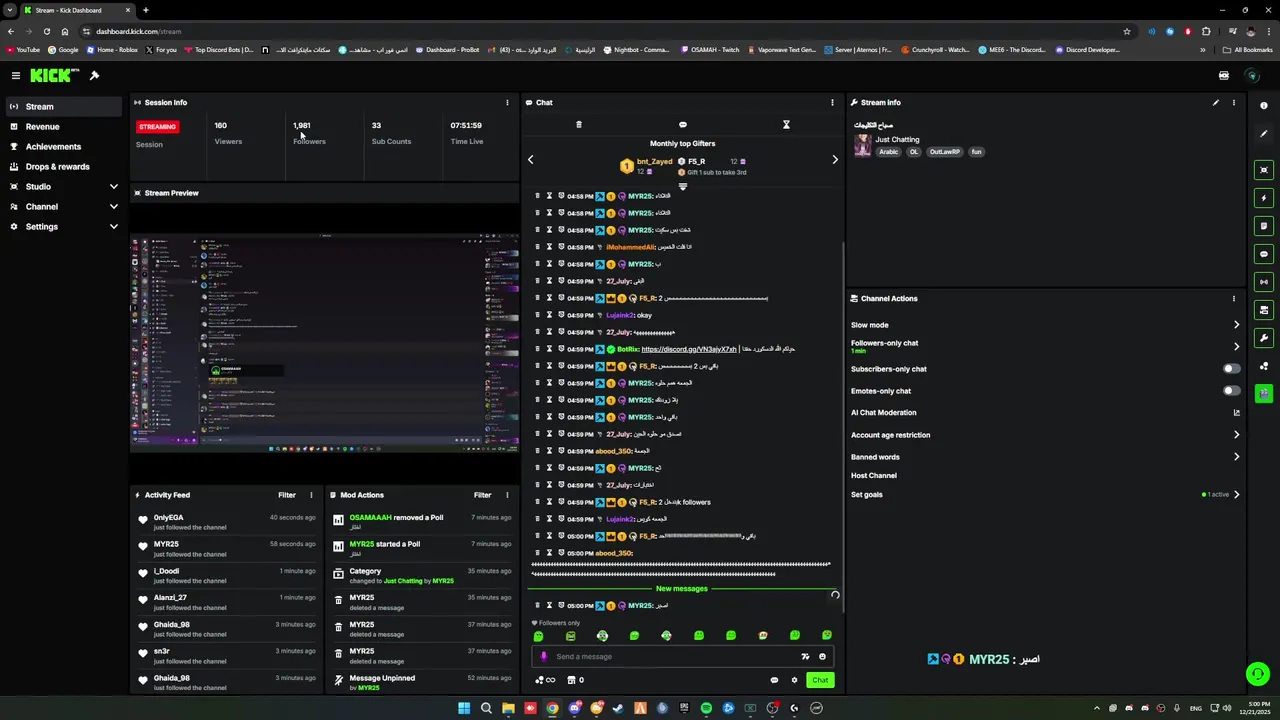Open chat settings gear icon
This screenshot has height=720, width=1280.
pos(795,680)
